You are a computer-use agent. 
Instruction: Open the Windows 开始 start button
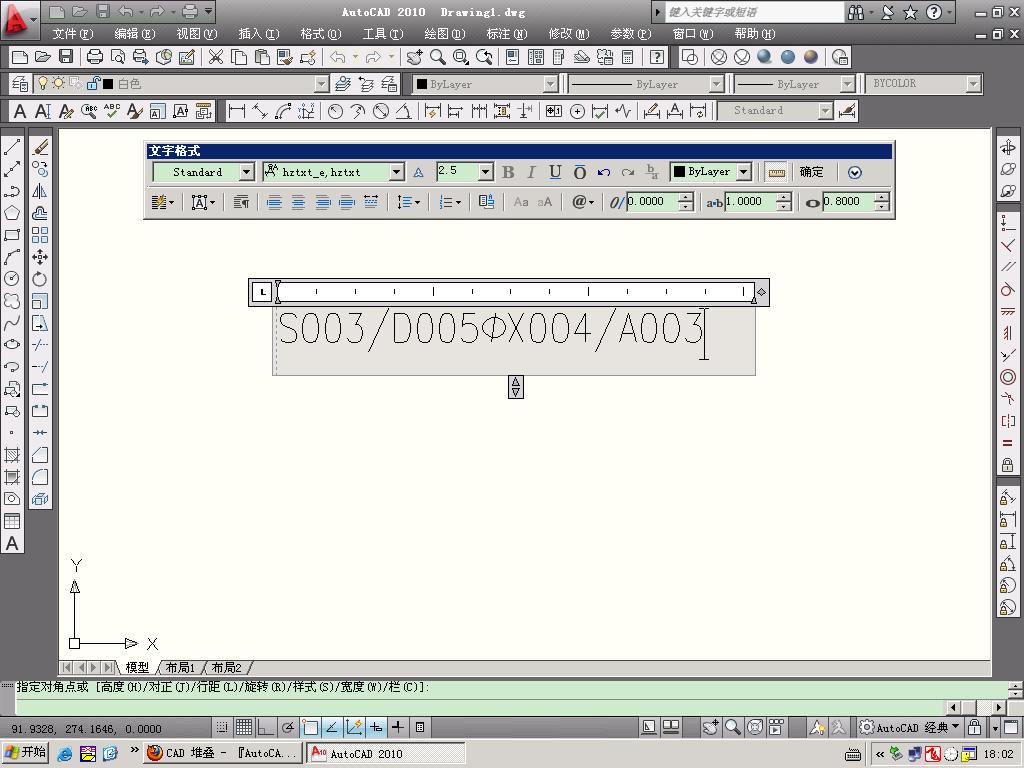coord(25,752)
